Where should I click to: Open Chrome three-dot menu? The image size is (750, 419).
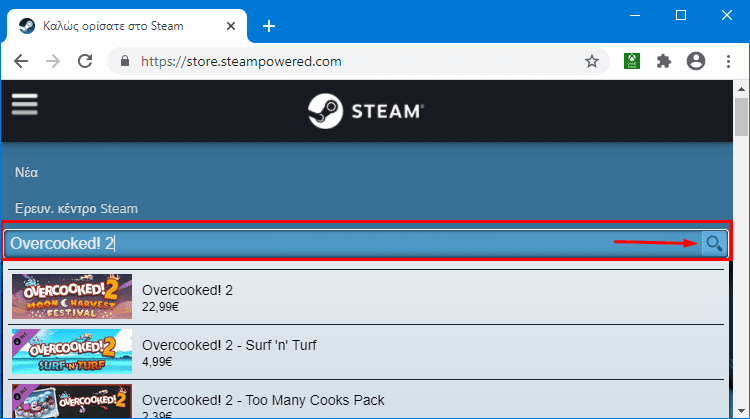pos(728,61)
